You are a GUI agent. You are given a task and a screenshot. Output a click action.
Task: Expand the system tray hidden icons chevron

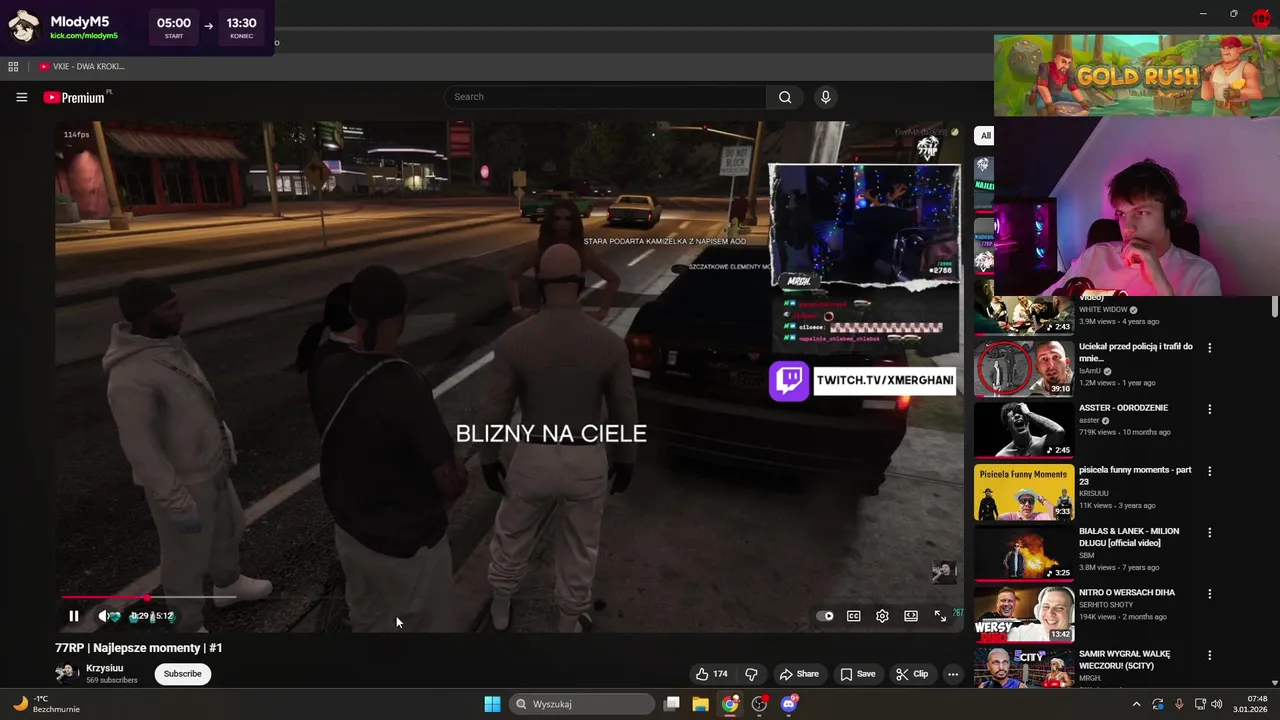(1136, 704)
